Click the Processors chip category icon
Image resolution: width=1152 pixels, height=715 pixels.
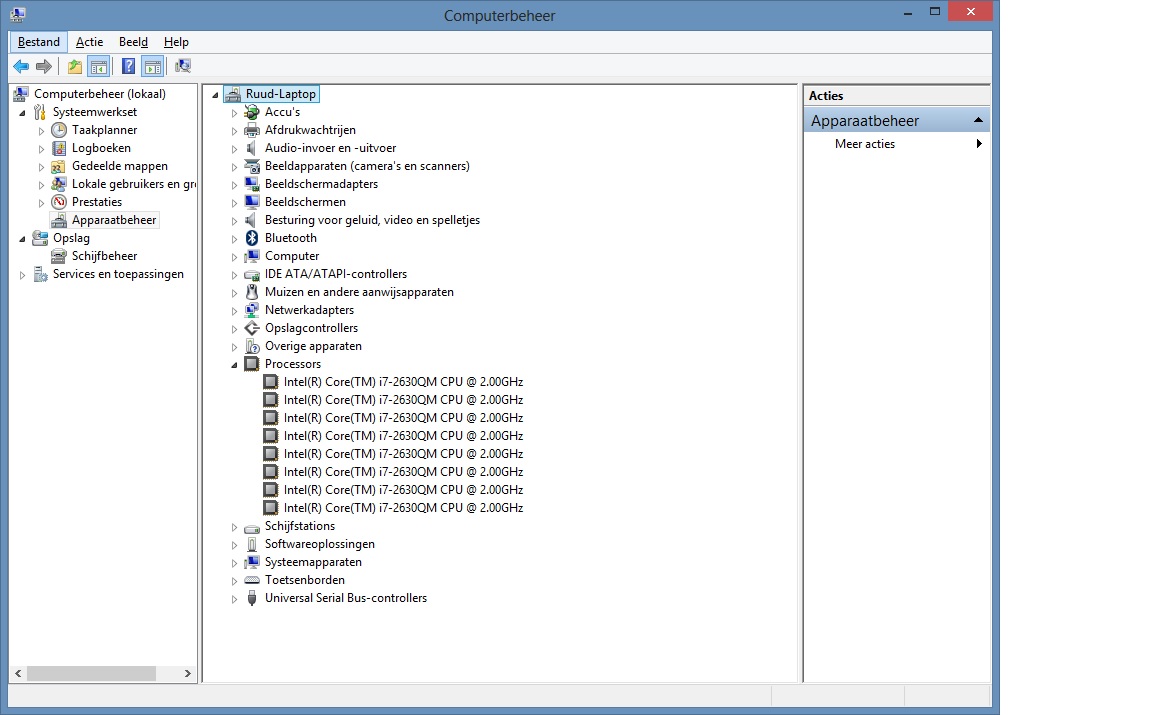click(252, 364)
